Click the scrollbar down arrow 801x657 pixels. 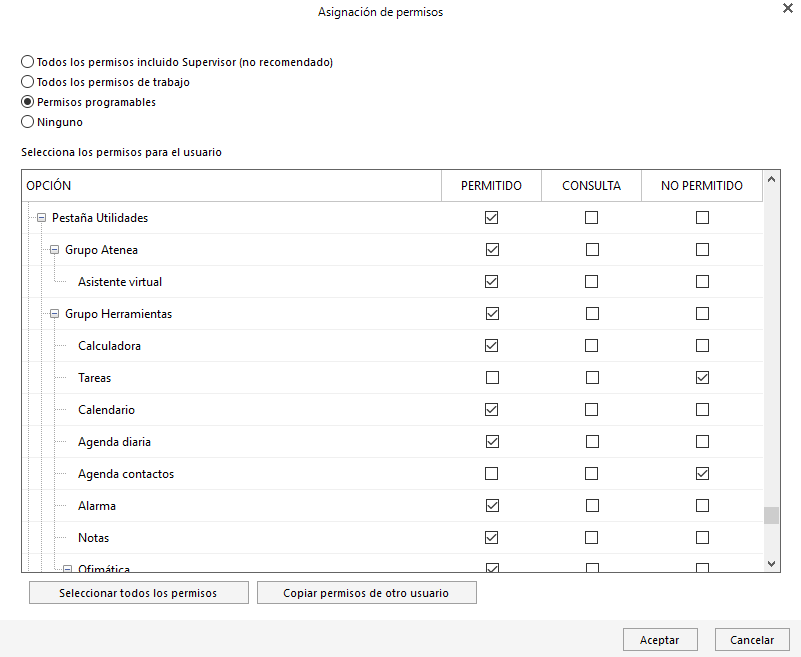(771, 564)
